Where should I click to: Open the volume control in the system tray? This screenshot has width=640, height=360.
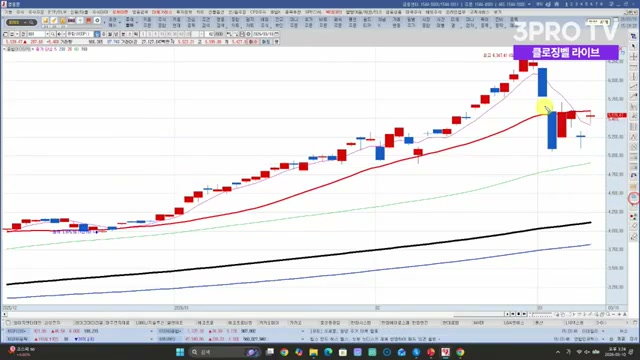point(587,352)
